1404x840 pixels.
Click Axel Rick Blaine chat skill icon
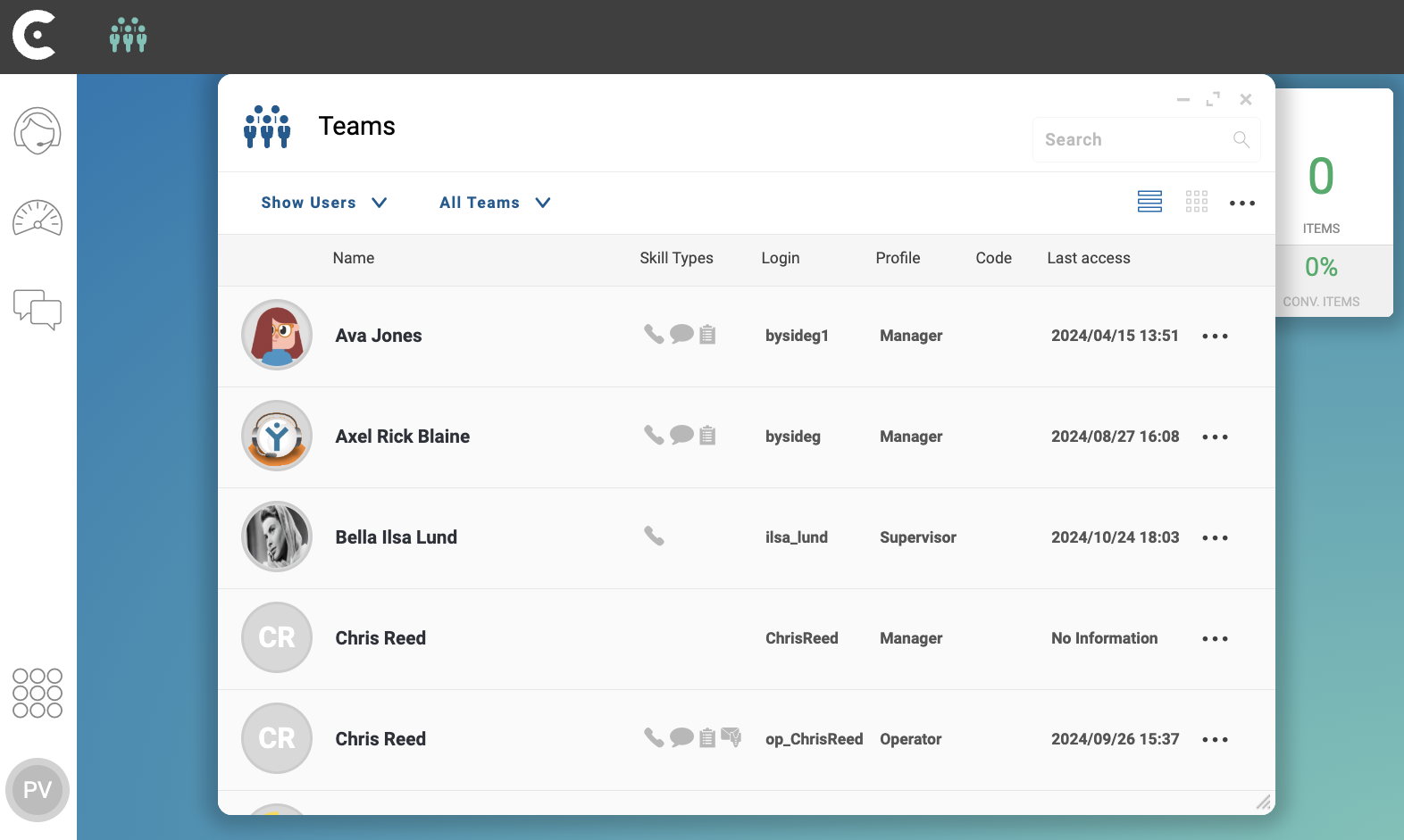[x=681, y=435]
